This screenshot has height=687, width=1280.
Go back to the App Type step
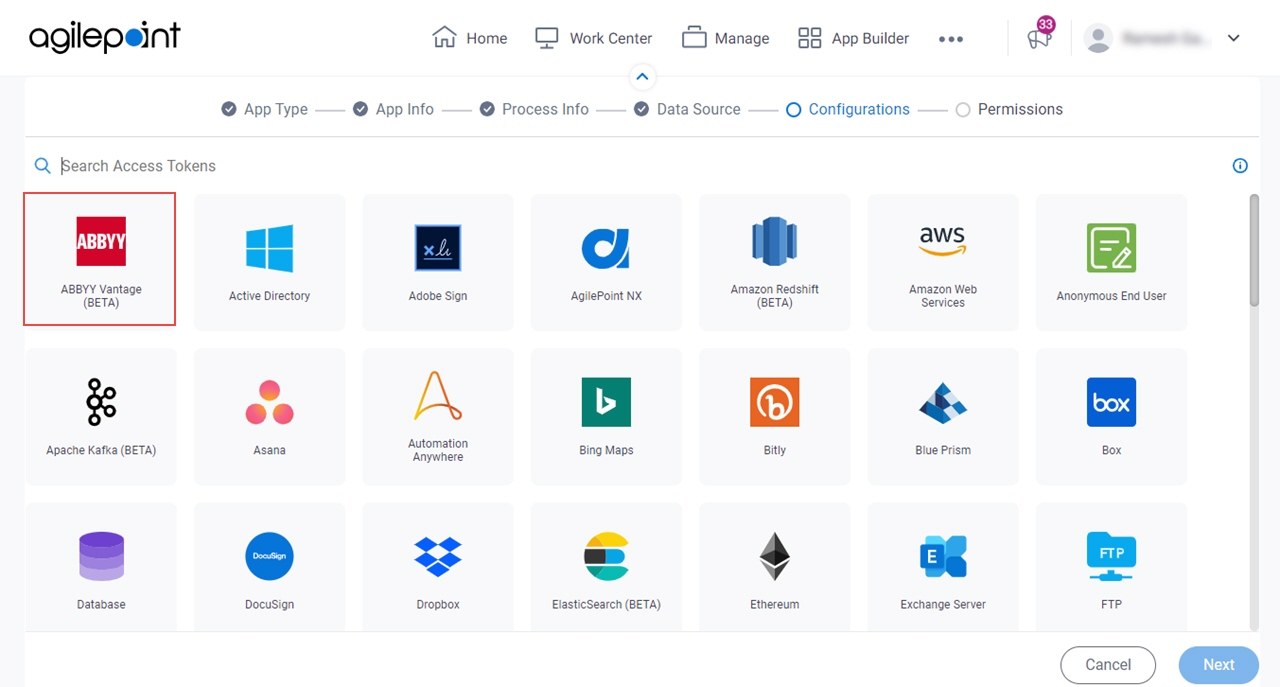[x=265, y=109]
